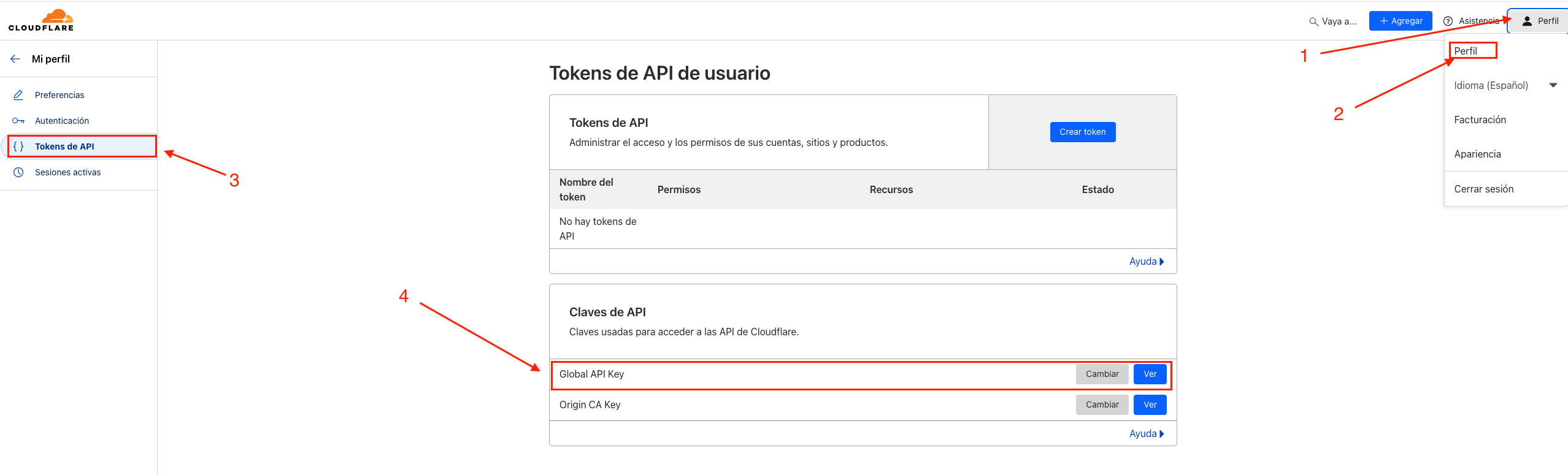Click the Preferencias pencil icon

click(x=18, y=95)
